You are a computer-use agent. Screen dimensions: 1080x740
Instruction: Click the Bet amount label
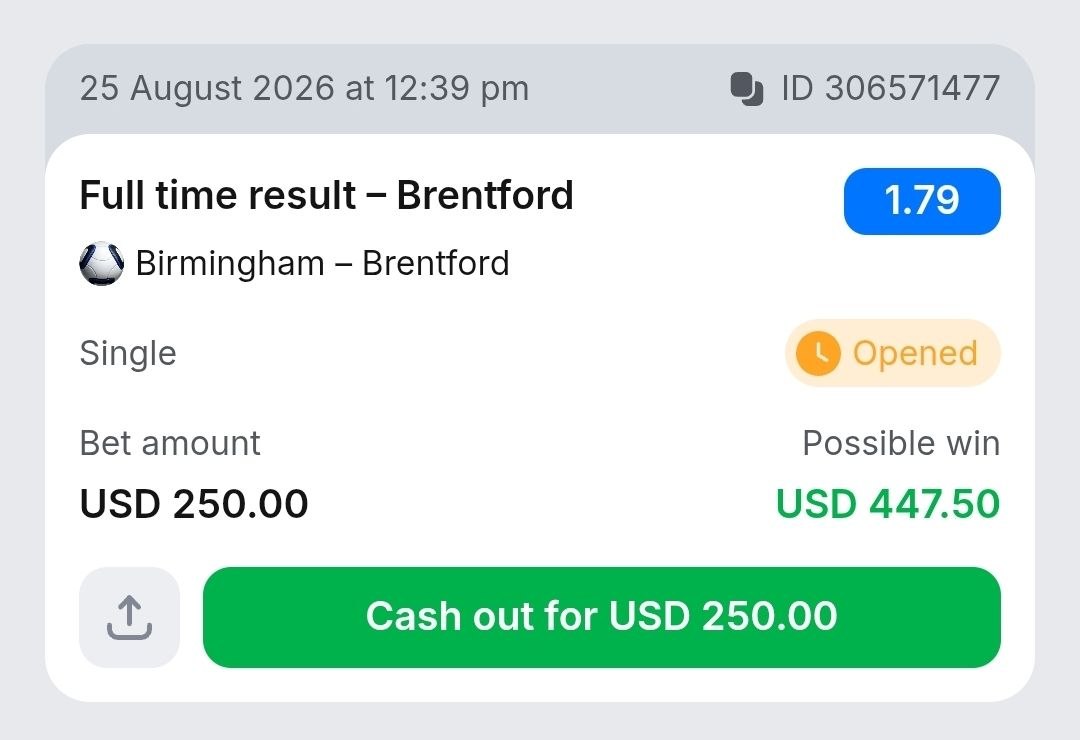(x=170, y=443)
